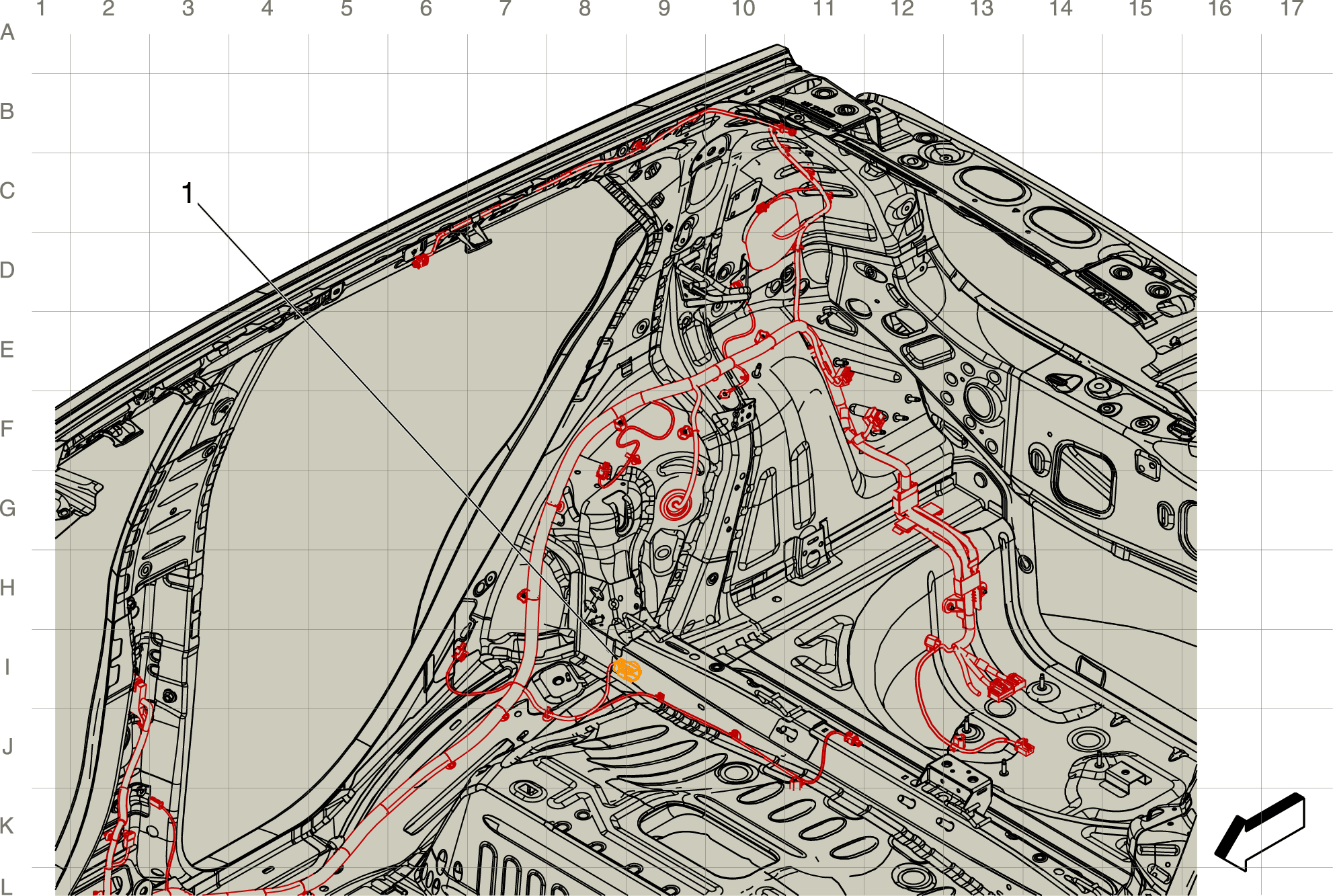Click column header 7
This screenshot has height=896, width=1333.
pyautogui.click(x=505, y=9)
